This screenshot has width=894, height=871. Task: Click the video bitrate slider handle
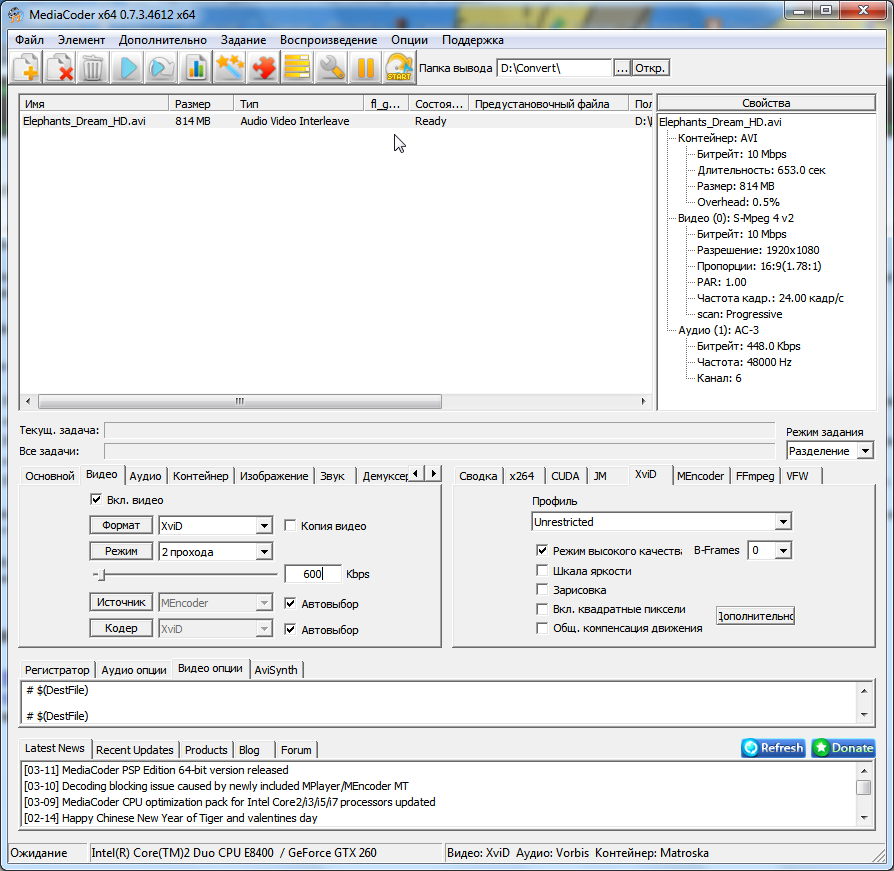coord(101,575)
